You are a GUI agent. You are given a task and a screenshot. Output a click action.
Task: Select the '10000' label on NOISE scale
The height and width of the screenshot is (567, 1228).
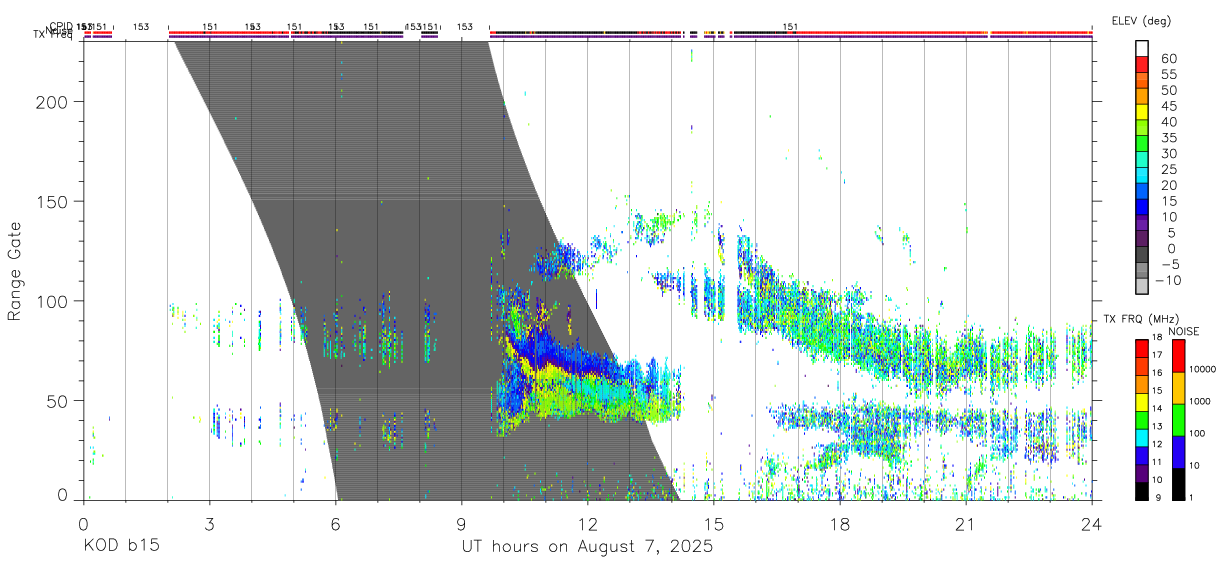[x=1203, y=369]
